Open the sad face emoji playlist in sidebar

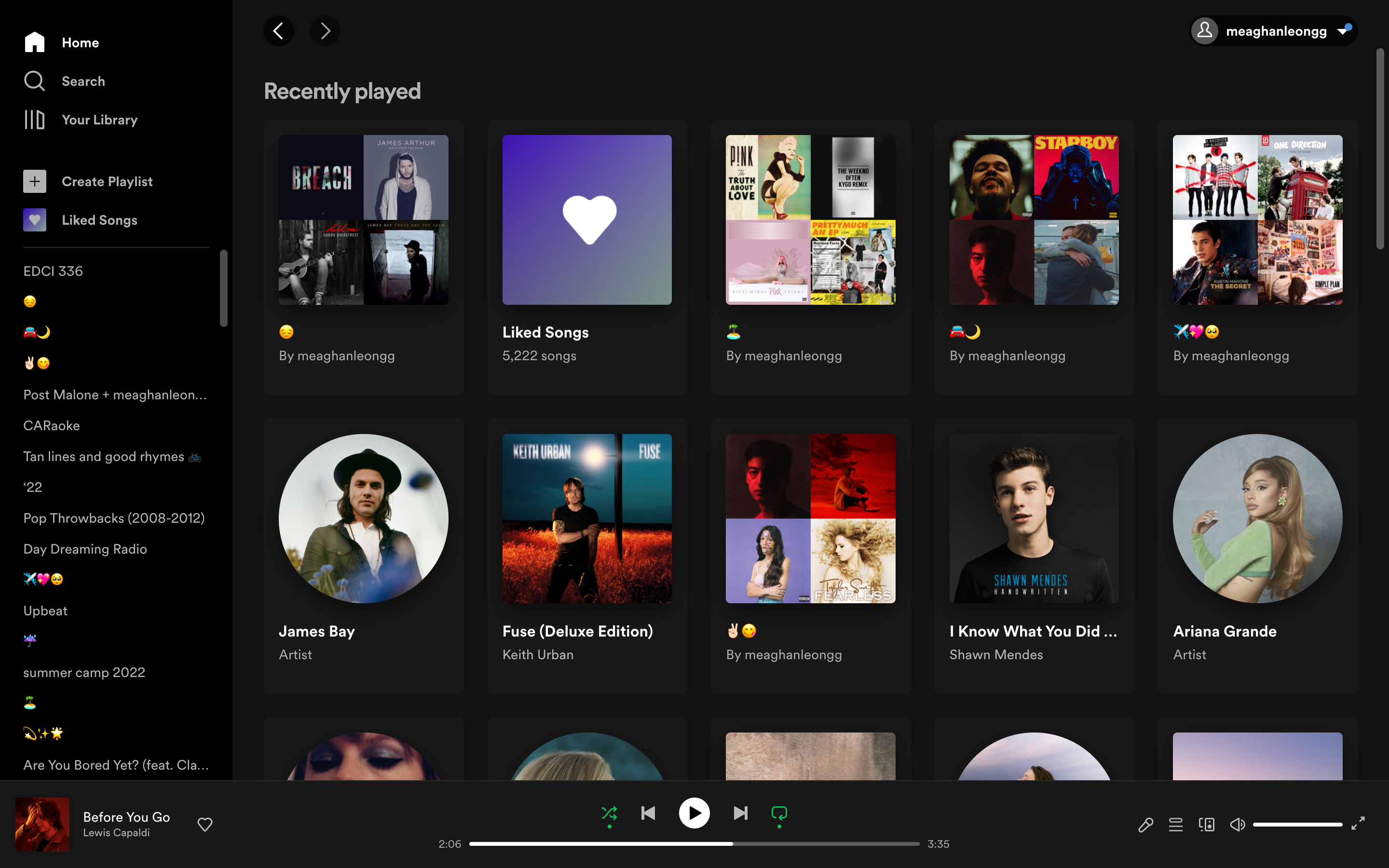coord(30,301)
